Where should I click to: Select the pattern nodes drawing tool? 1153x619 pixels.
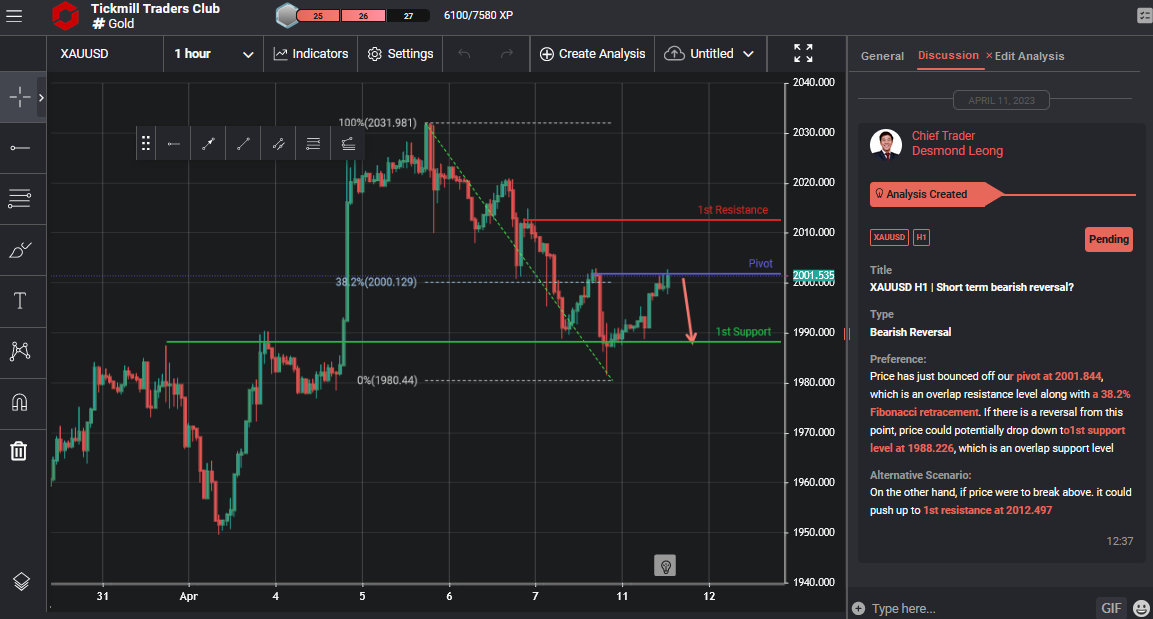point(20,351)
